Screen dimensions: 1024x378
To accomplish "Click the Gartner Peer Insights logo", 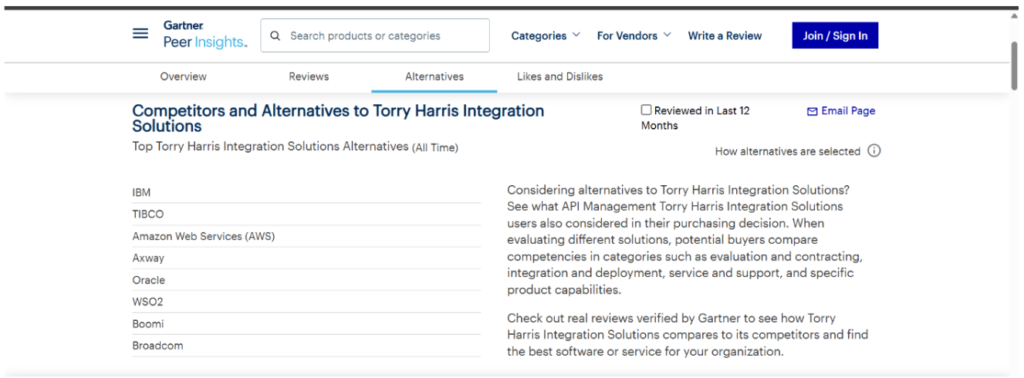I will (205, 35).
